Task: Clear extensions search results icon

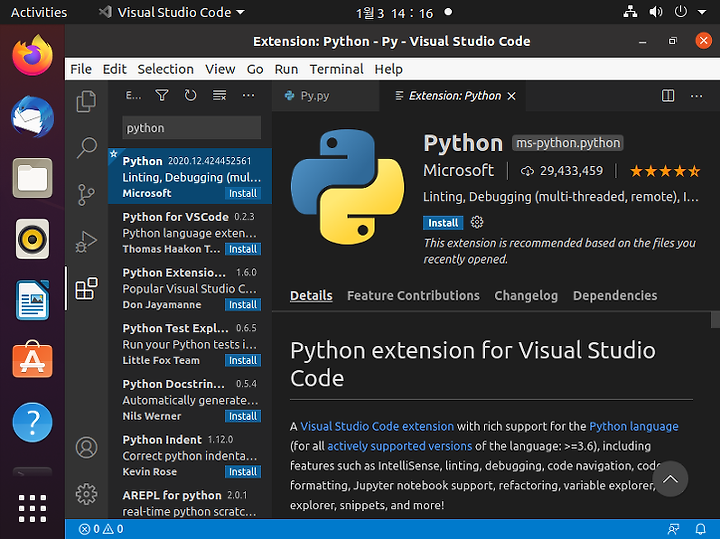Action: [x=219, y=95]
